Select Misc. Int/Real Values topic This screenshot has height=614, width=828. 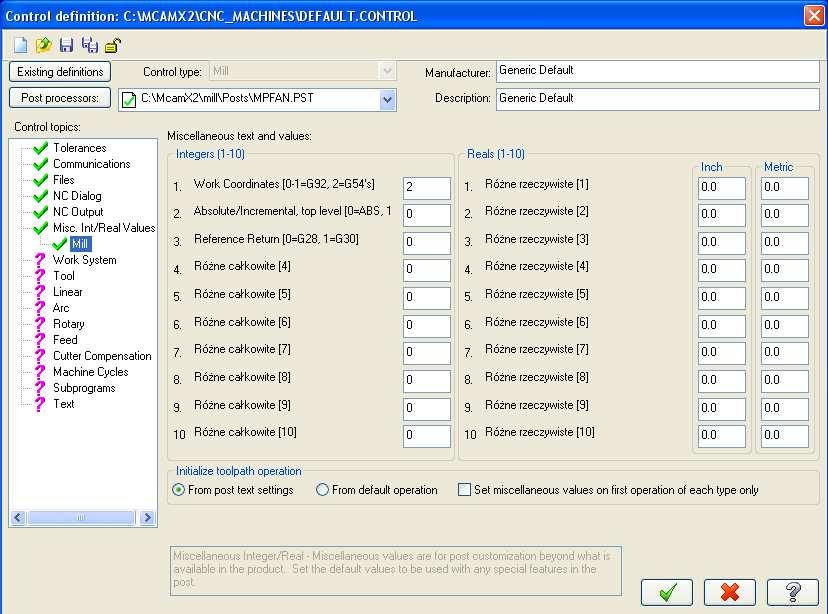pos(104,228)
